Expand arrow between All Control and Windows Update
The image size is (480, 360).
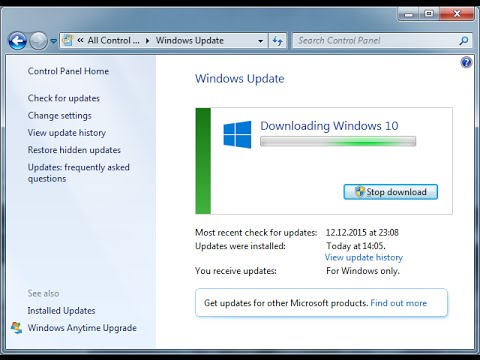(x=147, y=41)
